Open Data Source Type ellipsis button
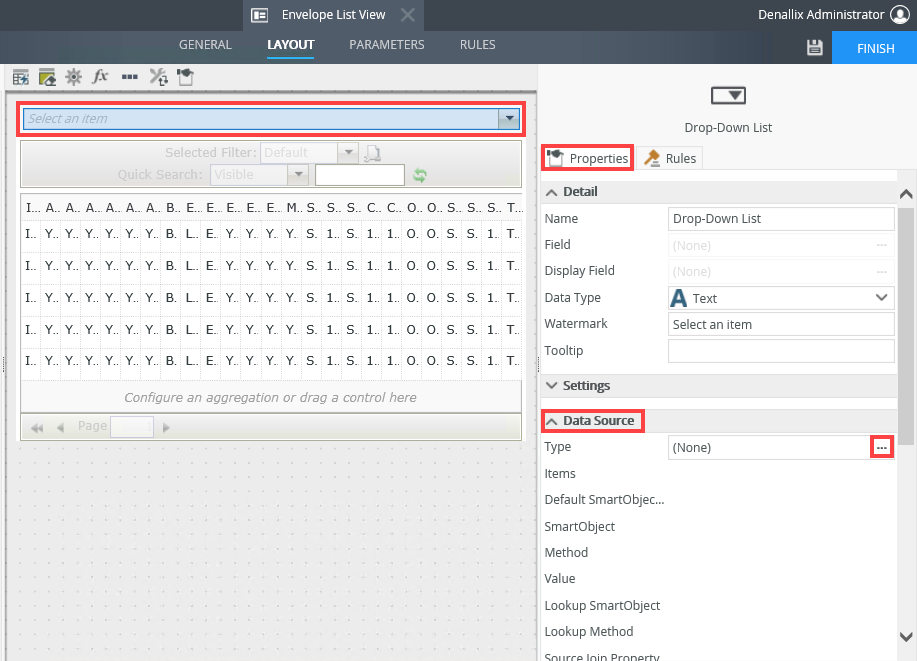Viewport: 917px width, 661px height. click(881, 448)
